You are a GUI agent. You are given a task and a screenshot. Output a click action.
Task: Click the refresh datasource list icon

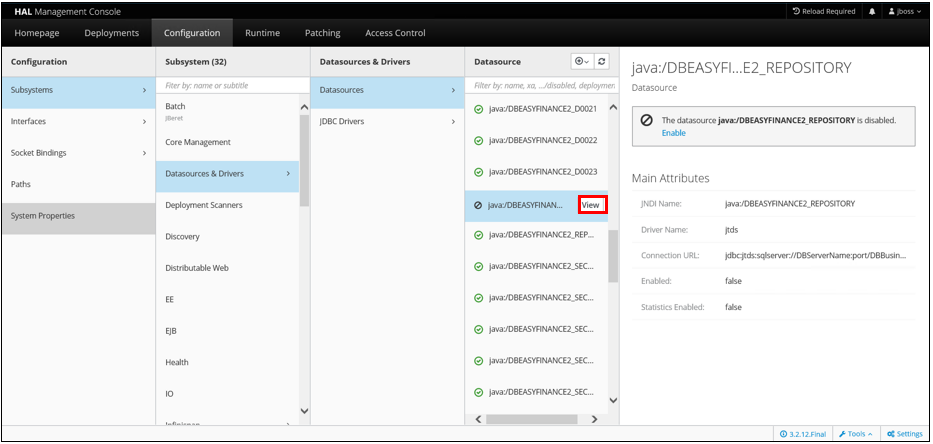pyautogui.click(x=602, y=61)
